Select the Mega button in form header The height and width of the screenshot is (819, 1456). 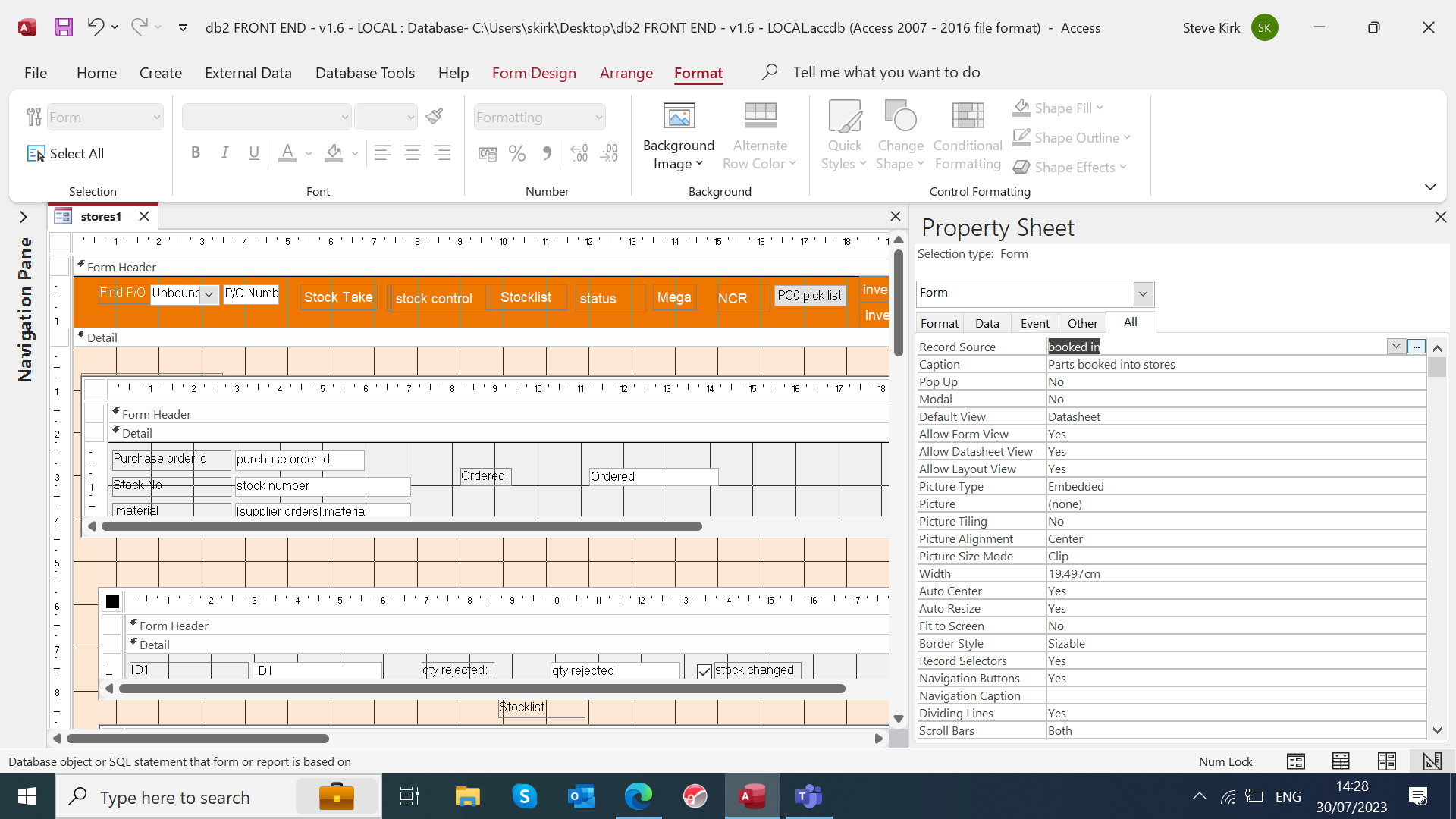point(674,297)
